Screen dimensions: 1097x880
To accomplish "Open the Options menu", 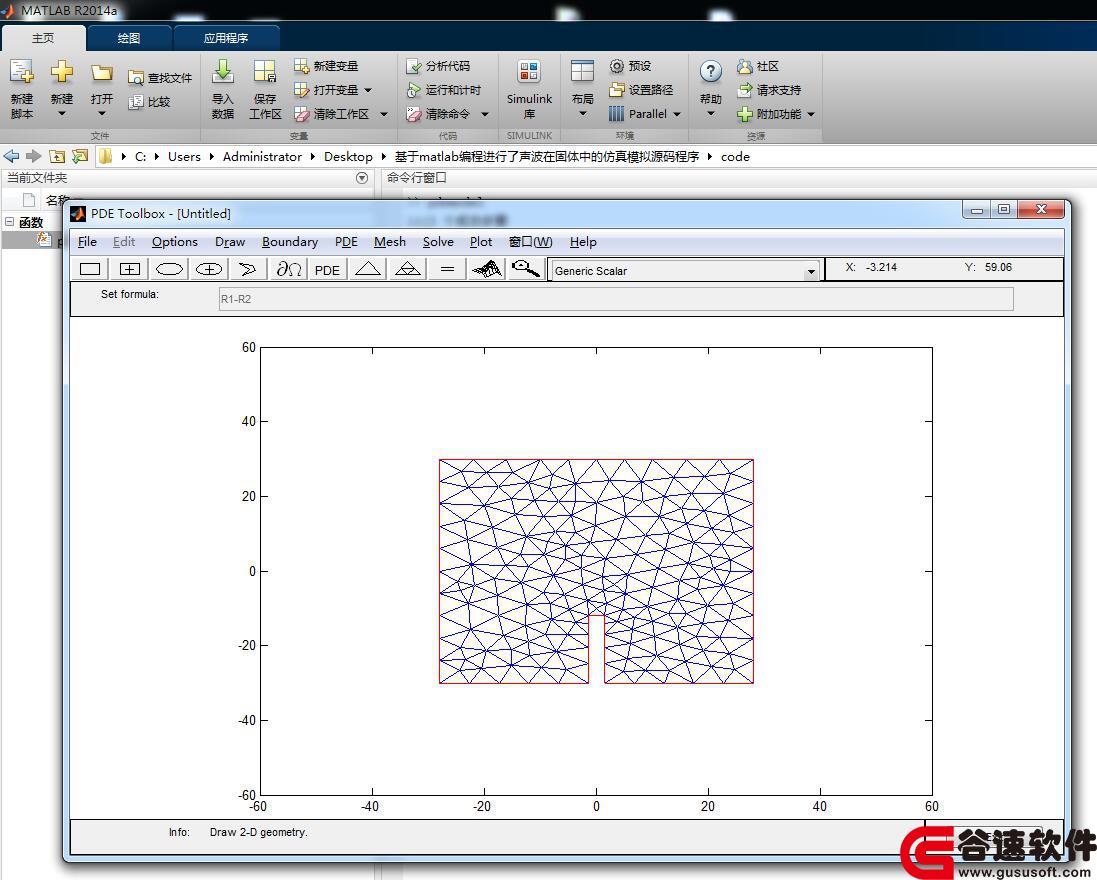I will pos(175,242).
